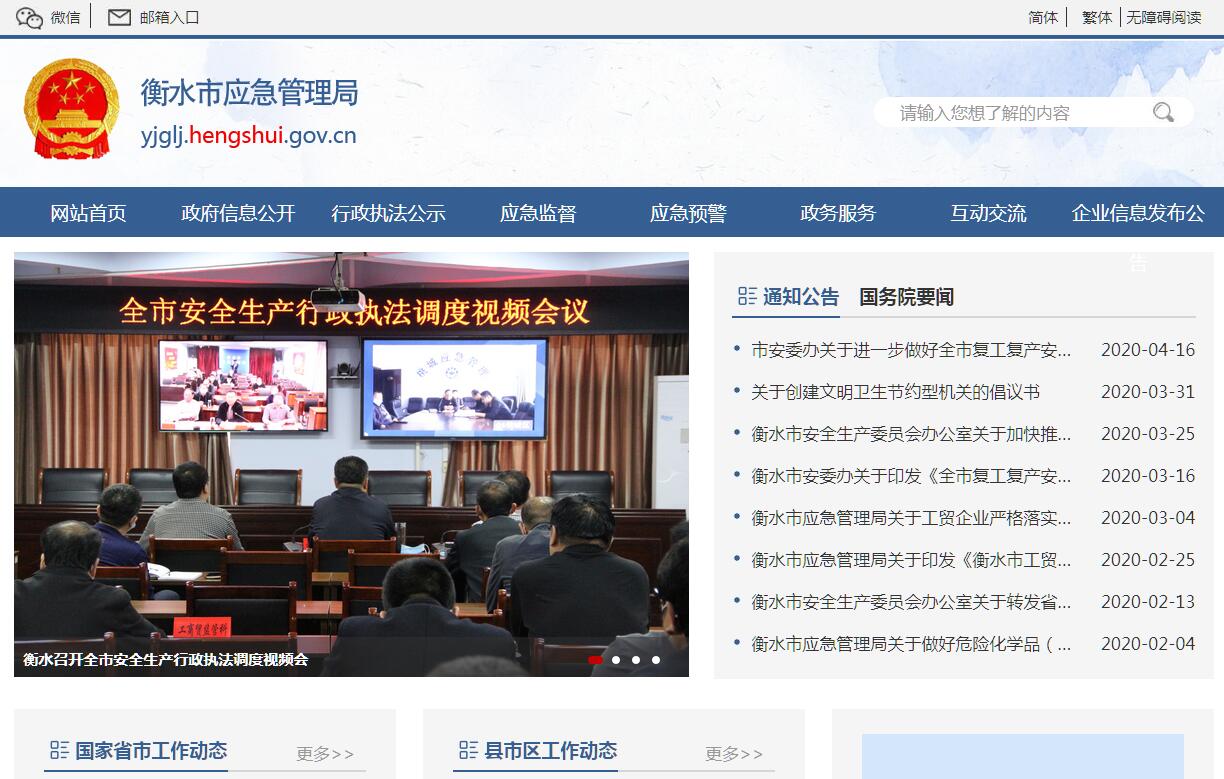Open 企业信息发布公告 menu item

(1138, 213)
